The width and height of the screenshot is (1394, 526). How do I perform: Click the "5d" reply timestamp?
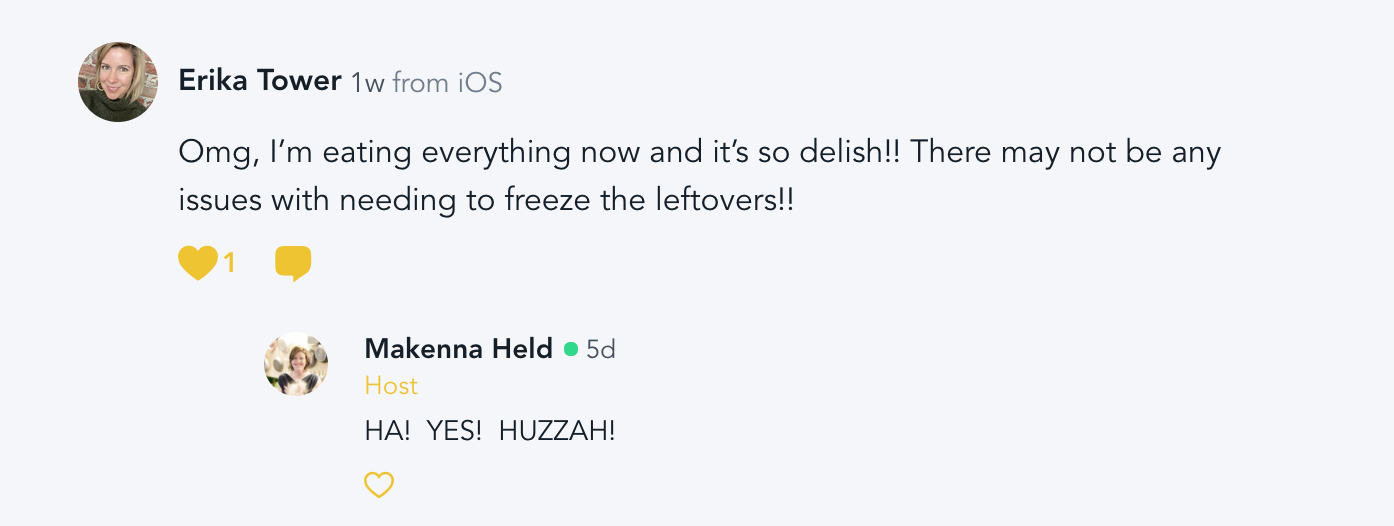[x=601, y=349]
